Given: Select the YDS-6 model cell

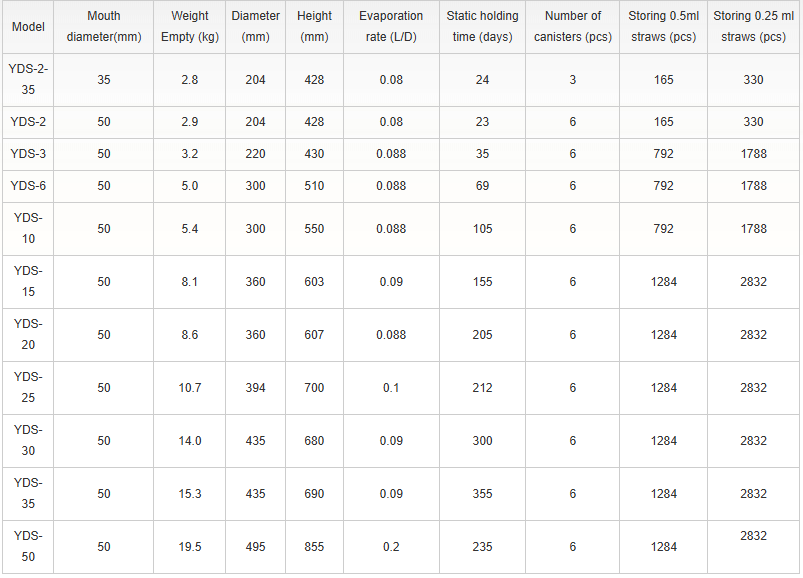Looking at the screenshot, I should (x=28, y=186).
